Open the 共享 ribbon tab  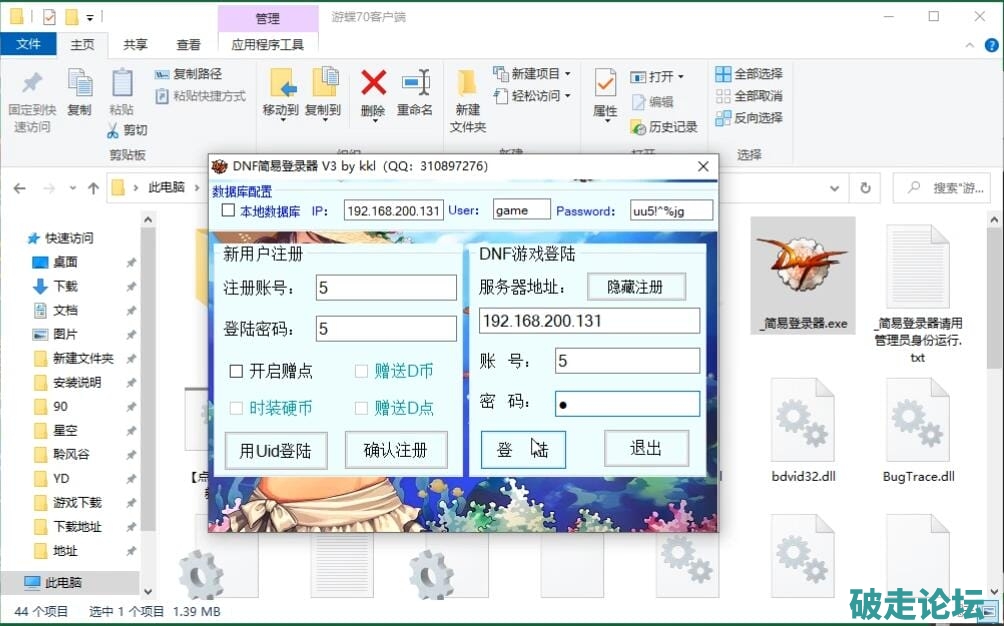point(135,44)
